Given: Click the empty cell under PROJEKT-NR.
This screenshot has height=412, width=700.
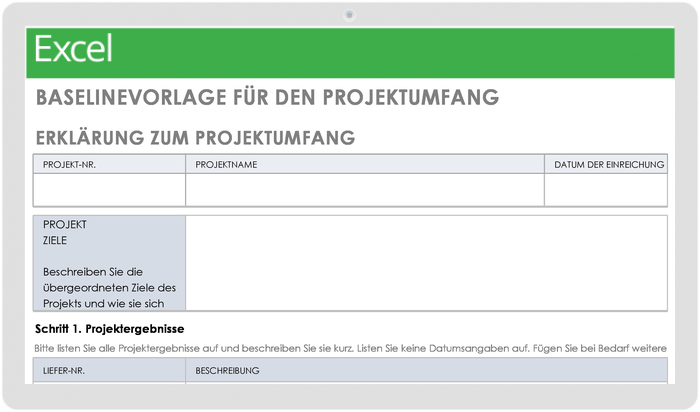Looking at the screenshot, I should tap(109, 190).
